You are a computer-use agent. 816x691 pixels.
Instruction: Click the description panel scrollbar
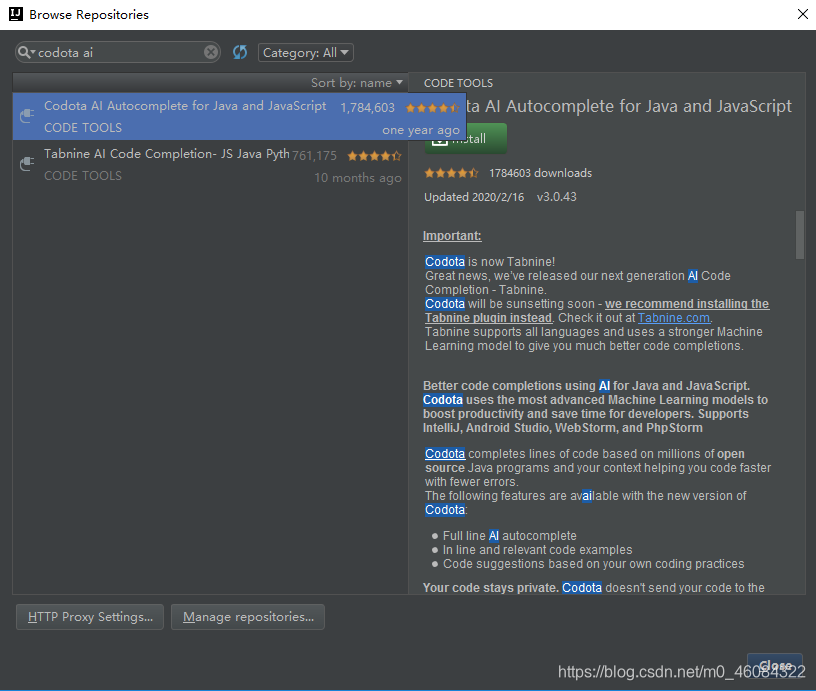coord(800,234)
